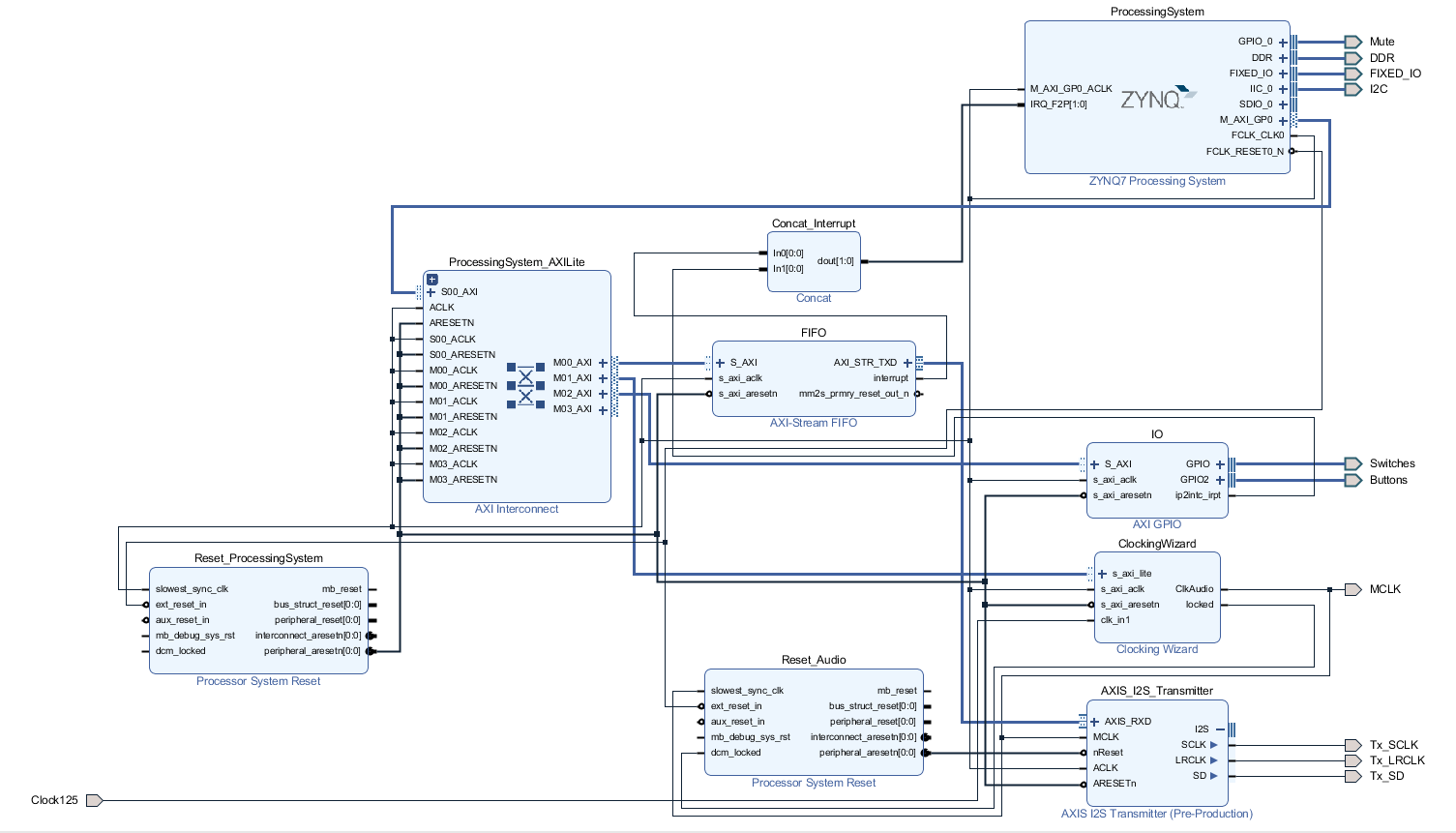Select locked pin on ClockingWizard
The height and width of the screenshot is (833, 1456).
[1200, 605]
